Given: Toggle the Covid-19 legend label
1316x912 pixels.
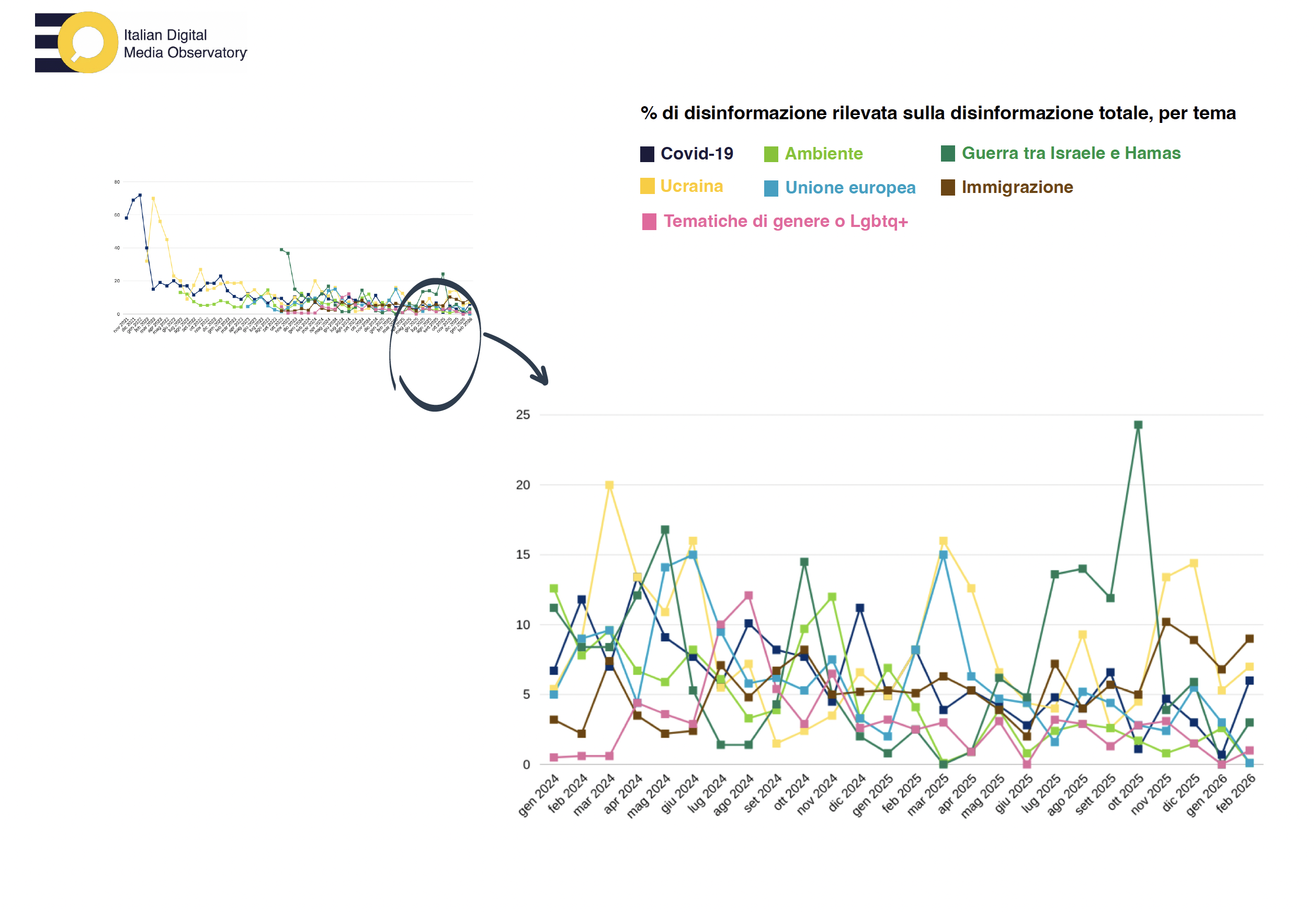Looking at the screenshot, I should pos(697,154).
